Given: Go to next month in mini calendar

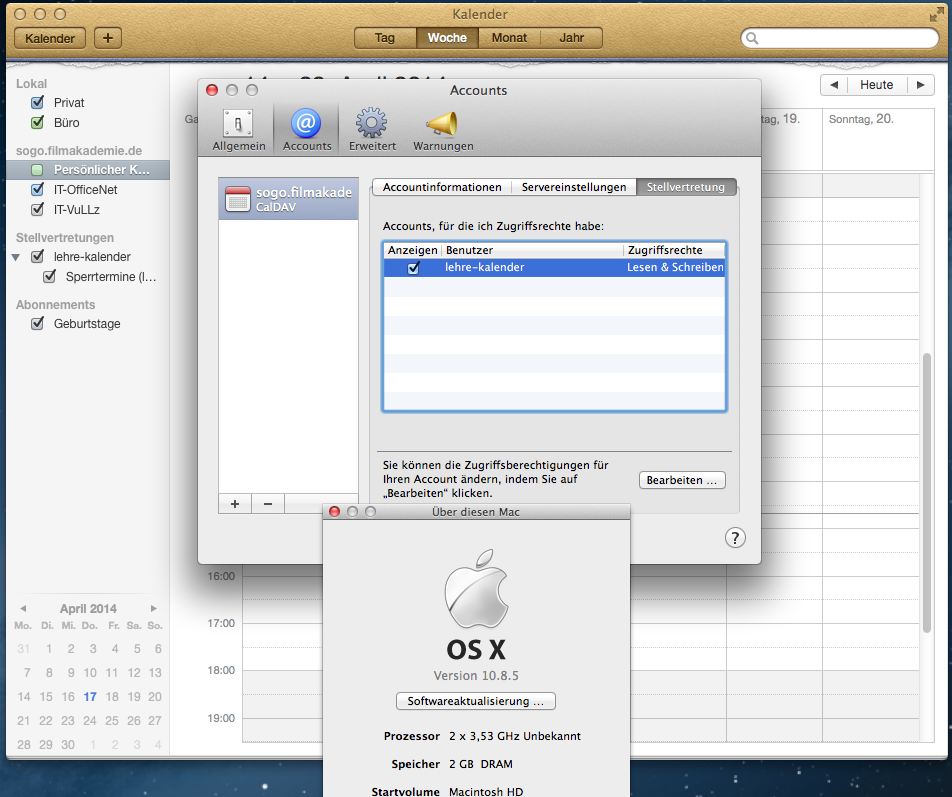Looking at the screenshot, I should (154, 608).
